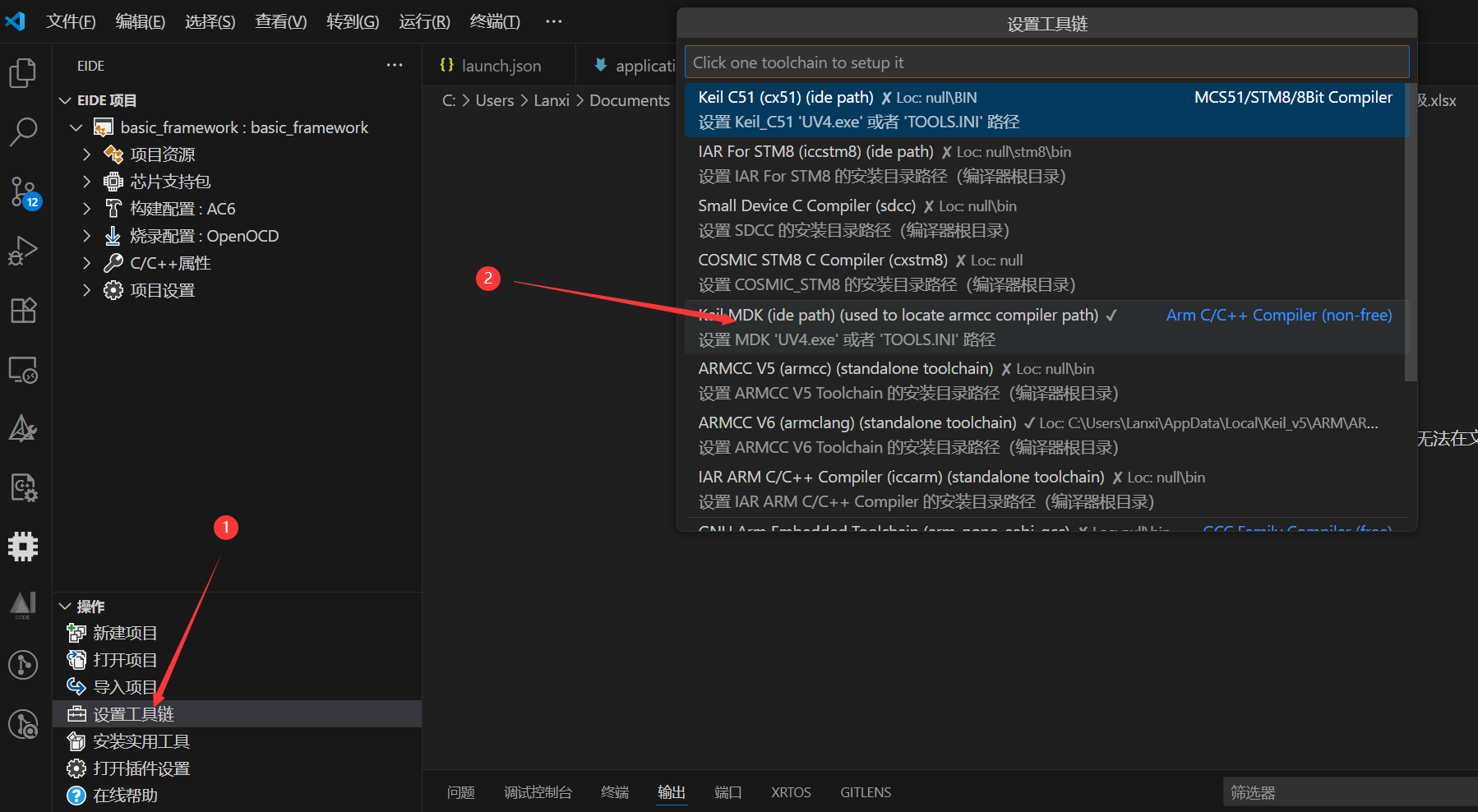Open the Extensions view icon
Image resolution: width=1478 pixels, height=812 pixels.
(23, 311)
